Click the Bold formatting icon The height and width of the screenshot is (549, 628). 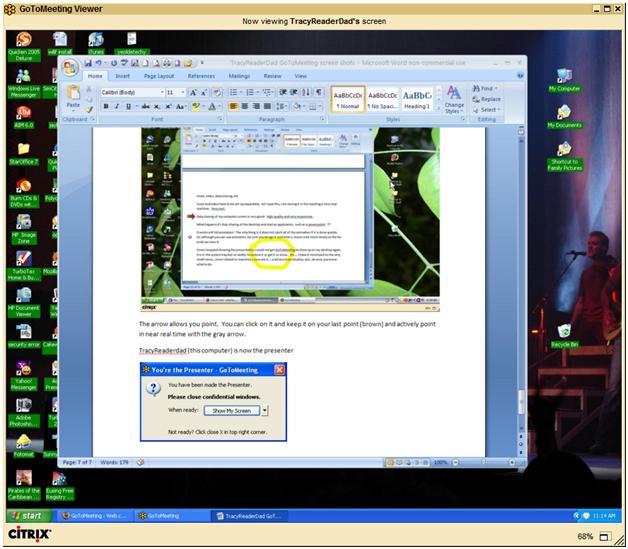pyautogui.click(x=105, y=106)
